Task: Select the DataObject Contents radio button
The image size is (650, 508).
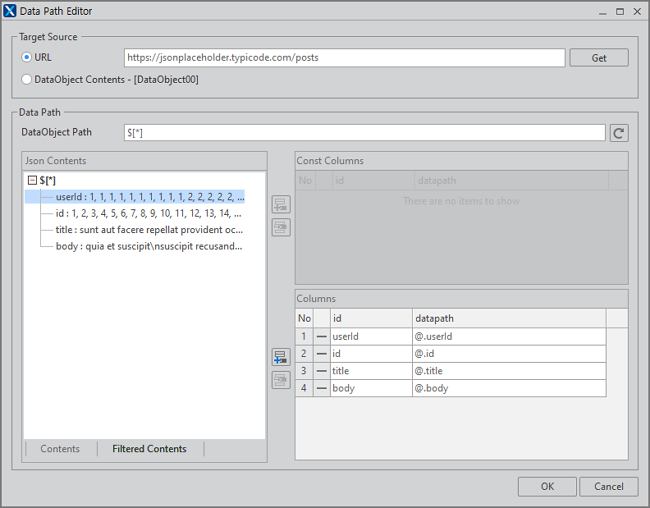Action: point(27,79)
